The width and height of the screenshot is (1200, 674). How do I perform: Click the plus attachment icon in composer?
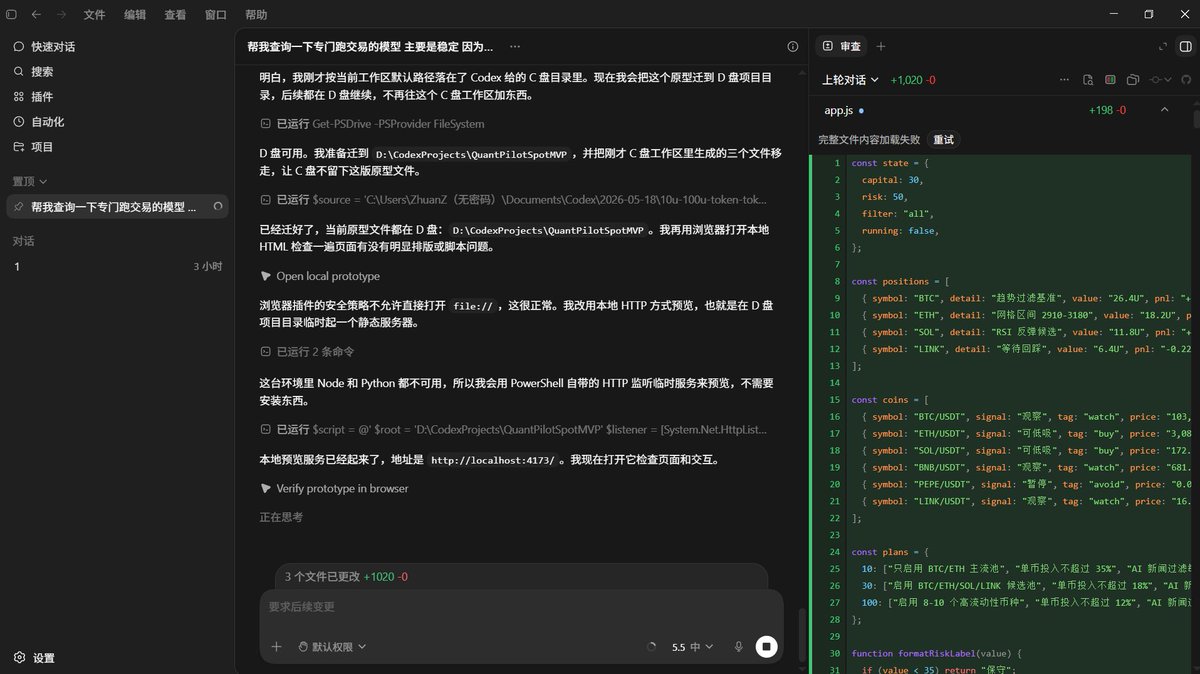tap(277, 647)
